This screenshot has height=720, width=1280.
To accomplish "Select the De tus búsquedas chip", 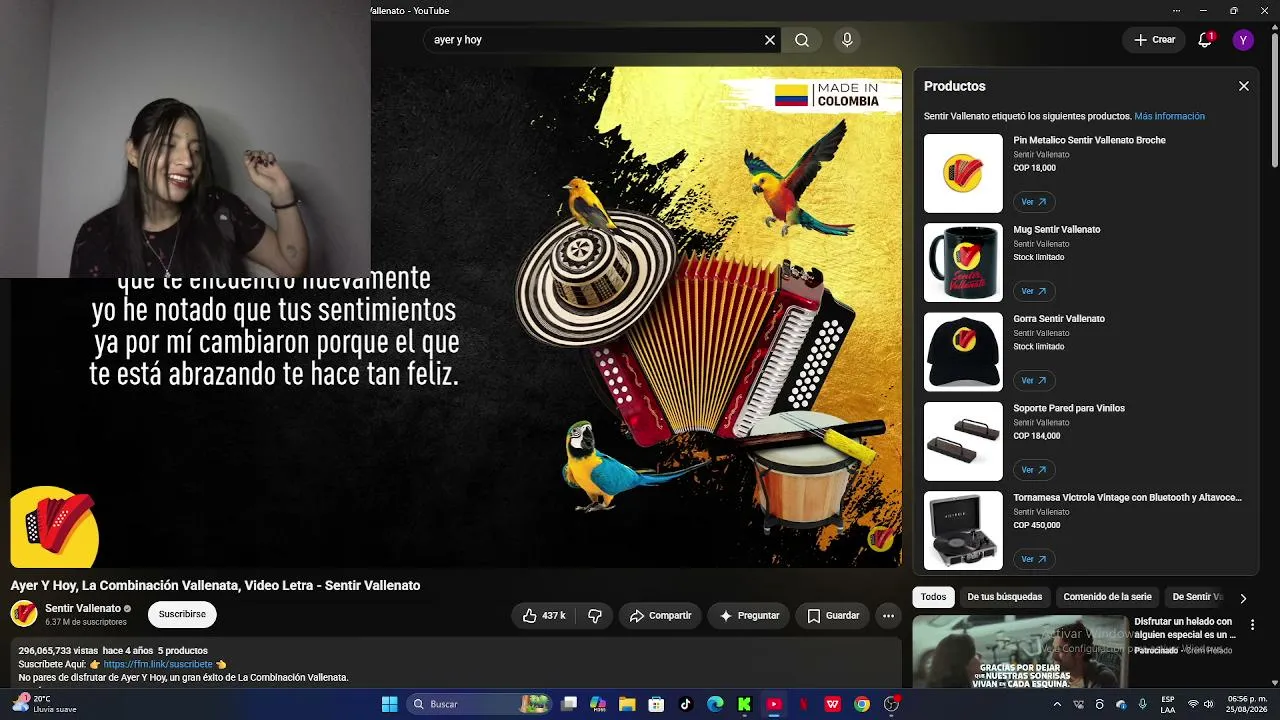I will (1004, 597).
